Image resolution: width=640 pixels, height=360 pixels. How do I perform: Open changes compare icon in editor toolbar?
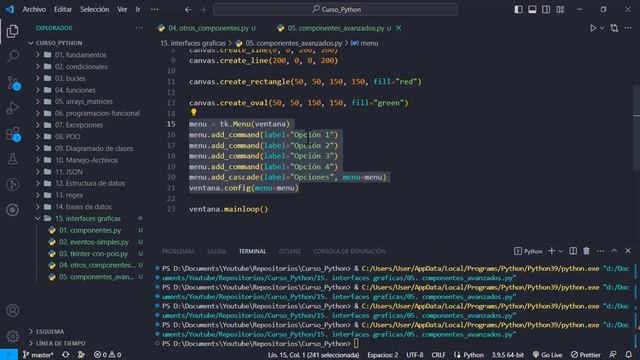point(614,28)
